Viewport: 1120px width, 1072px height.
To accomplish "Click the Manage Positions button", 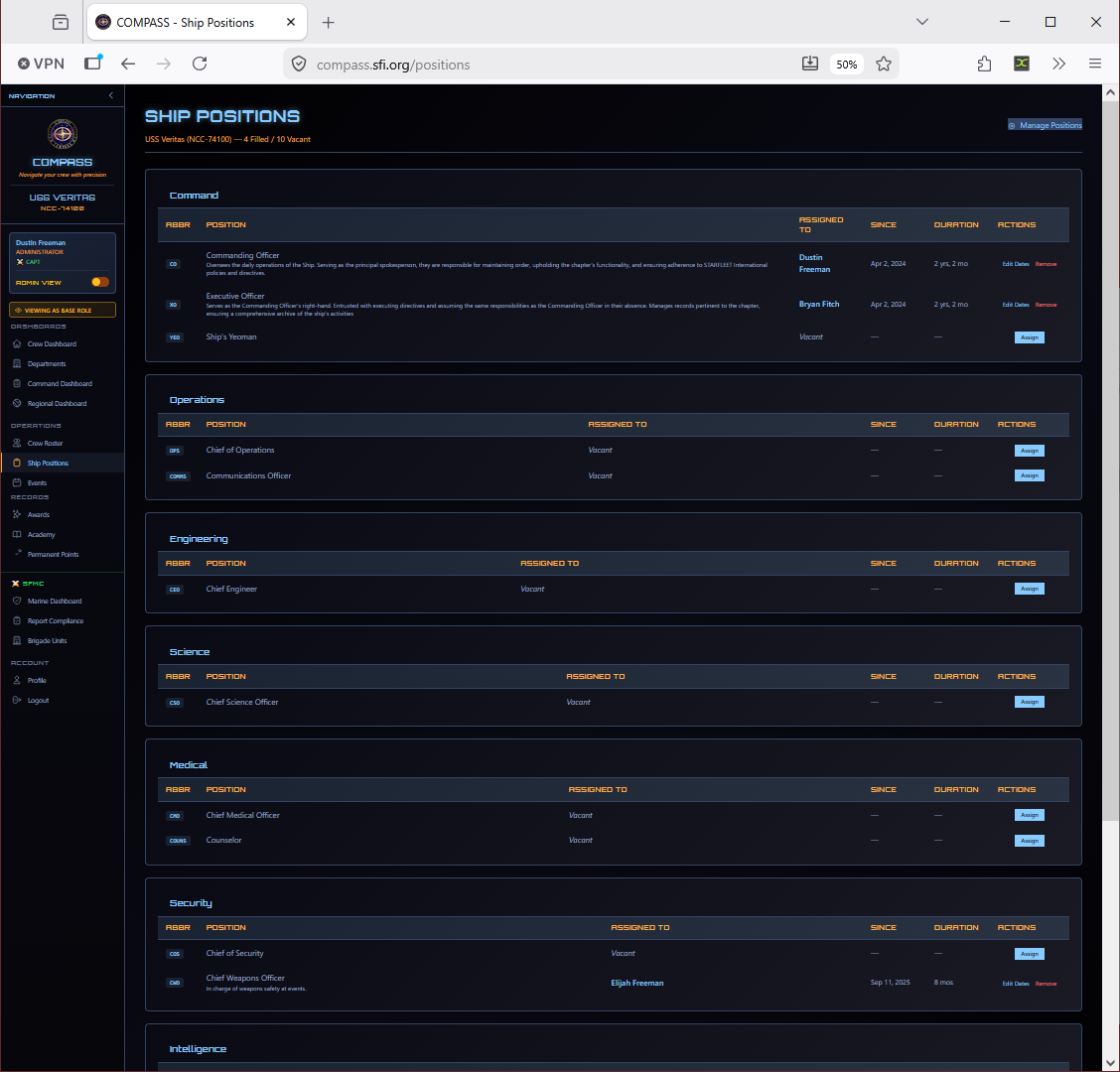I will click(1045, 125).
